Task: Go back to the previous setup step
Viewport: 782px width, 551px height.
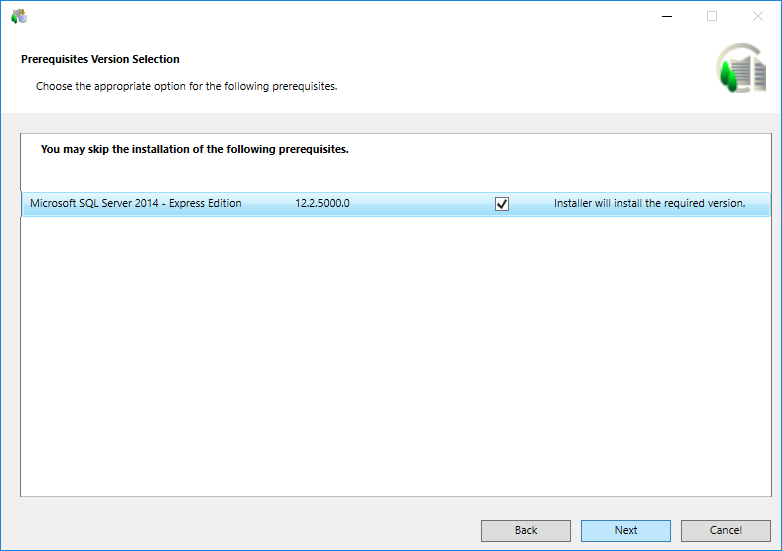Action: [526, 530]
